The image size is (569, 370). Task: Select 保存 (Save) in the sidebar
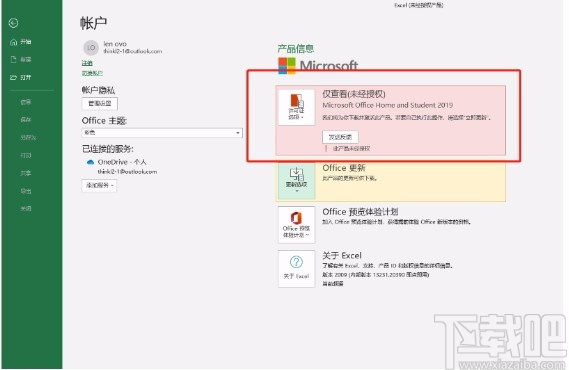coord(26,119)
